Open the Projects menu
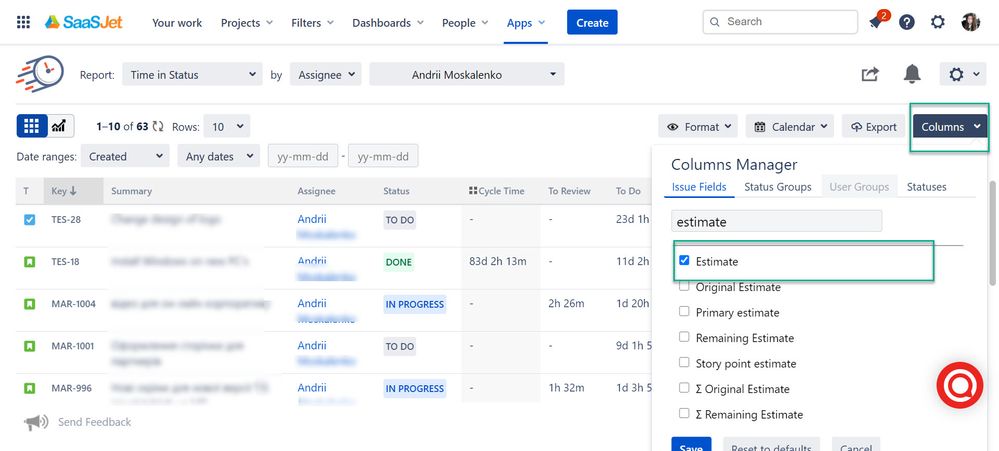999x451 pixels. tap(247, 23)
